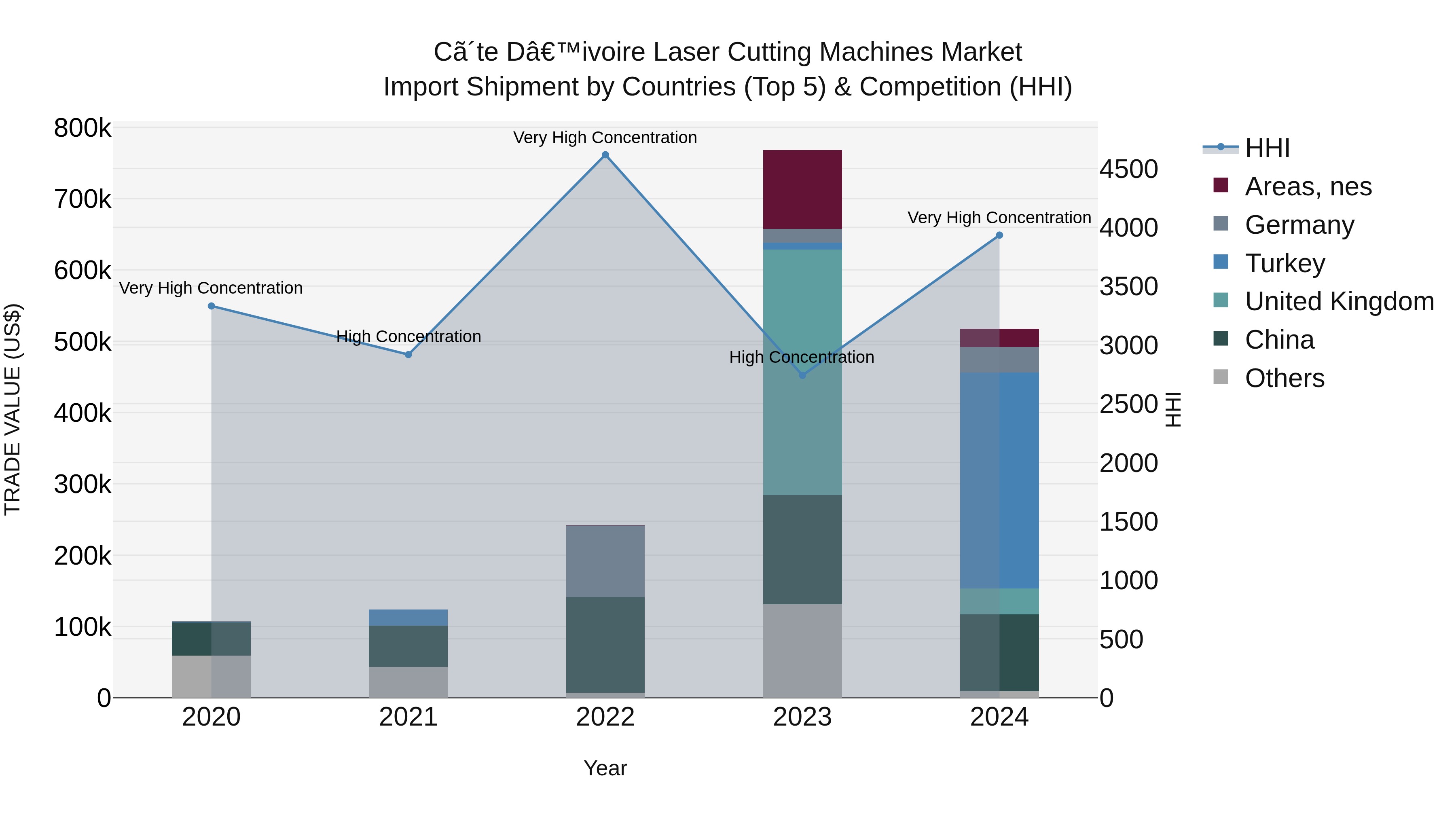The width and height of the screenshot is (1456, 819).
Task: Toggle United Kingdom series in legend
Action: [1323, 301]
